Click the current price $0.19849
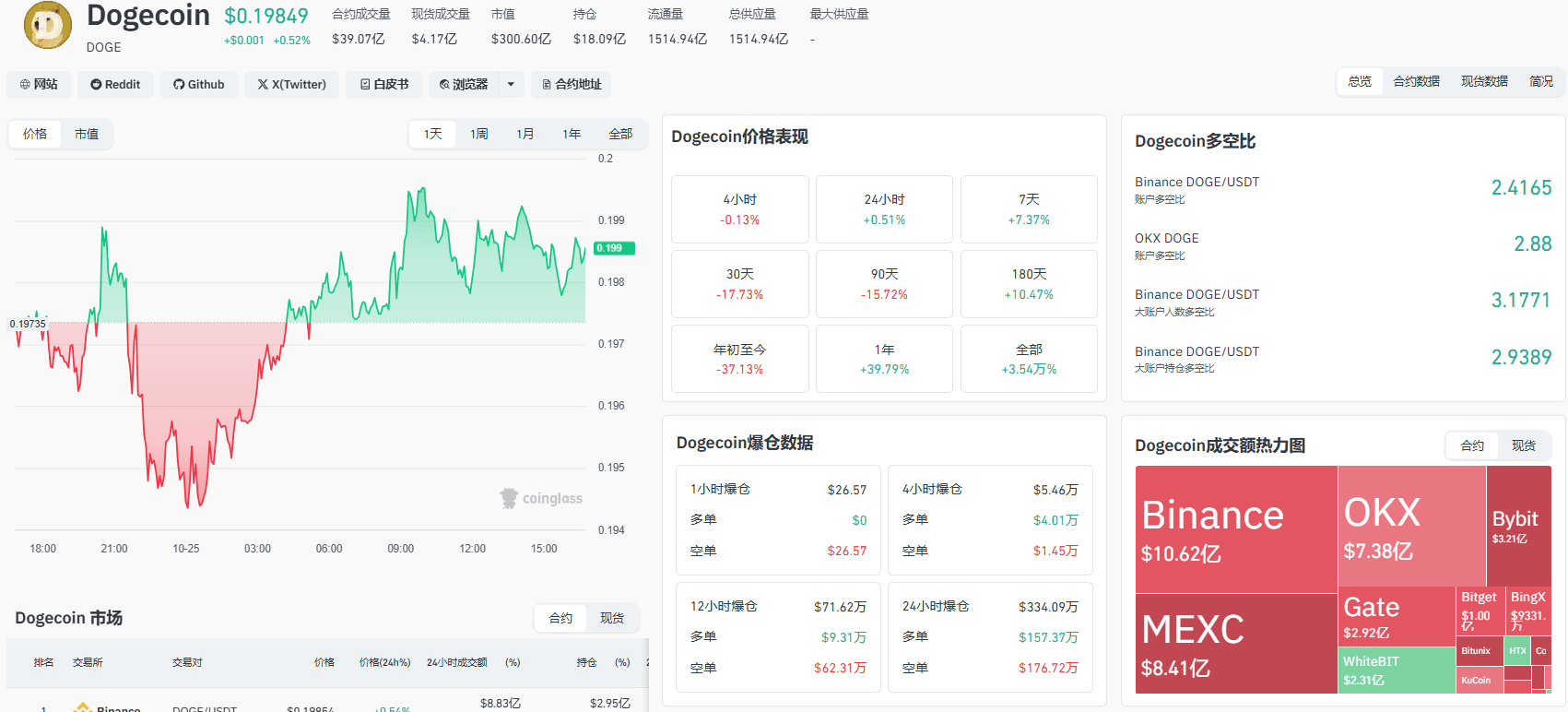The height and width of the screenshot is (712, 1568). pos(266,16)
